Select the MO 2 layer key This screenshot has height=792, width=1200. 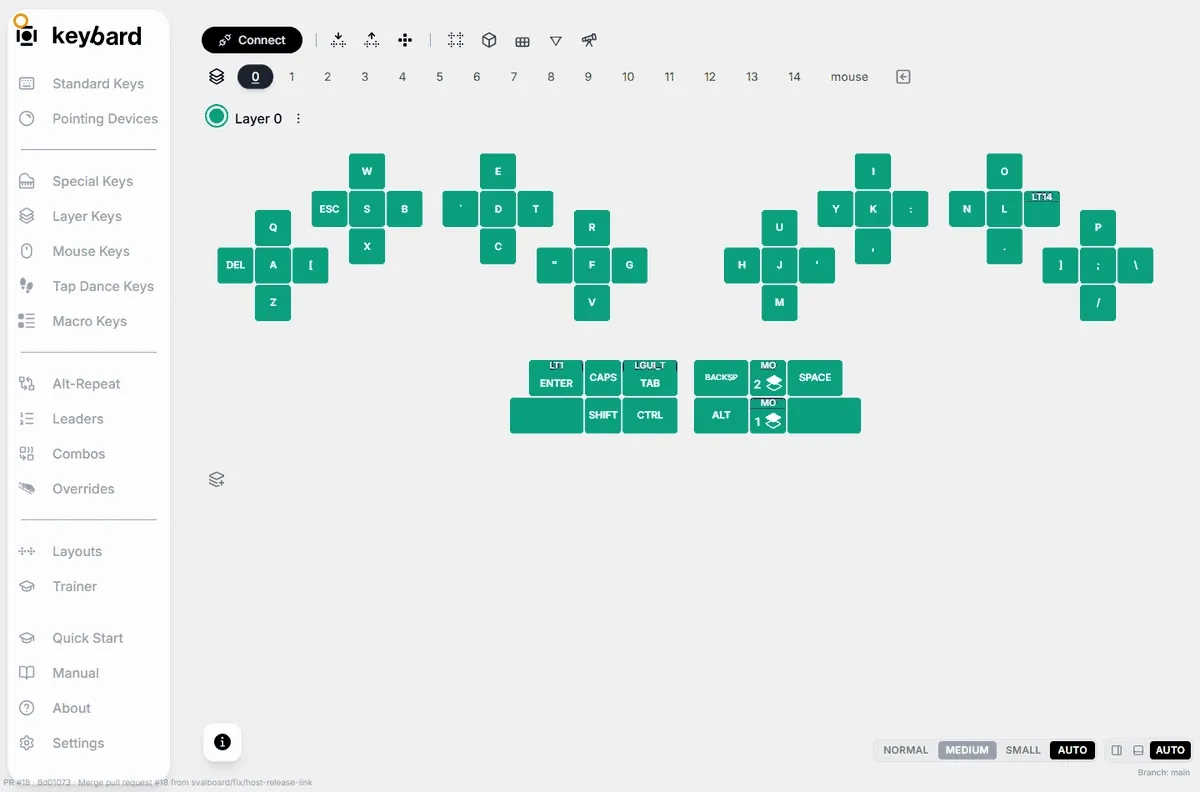point(768,378)
